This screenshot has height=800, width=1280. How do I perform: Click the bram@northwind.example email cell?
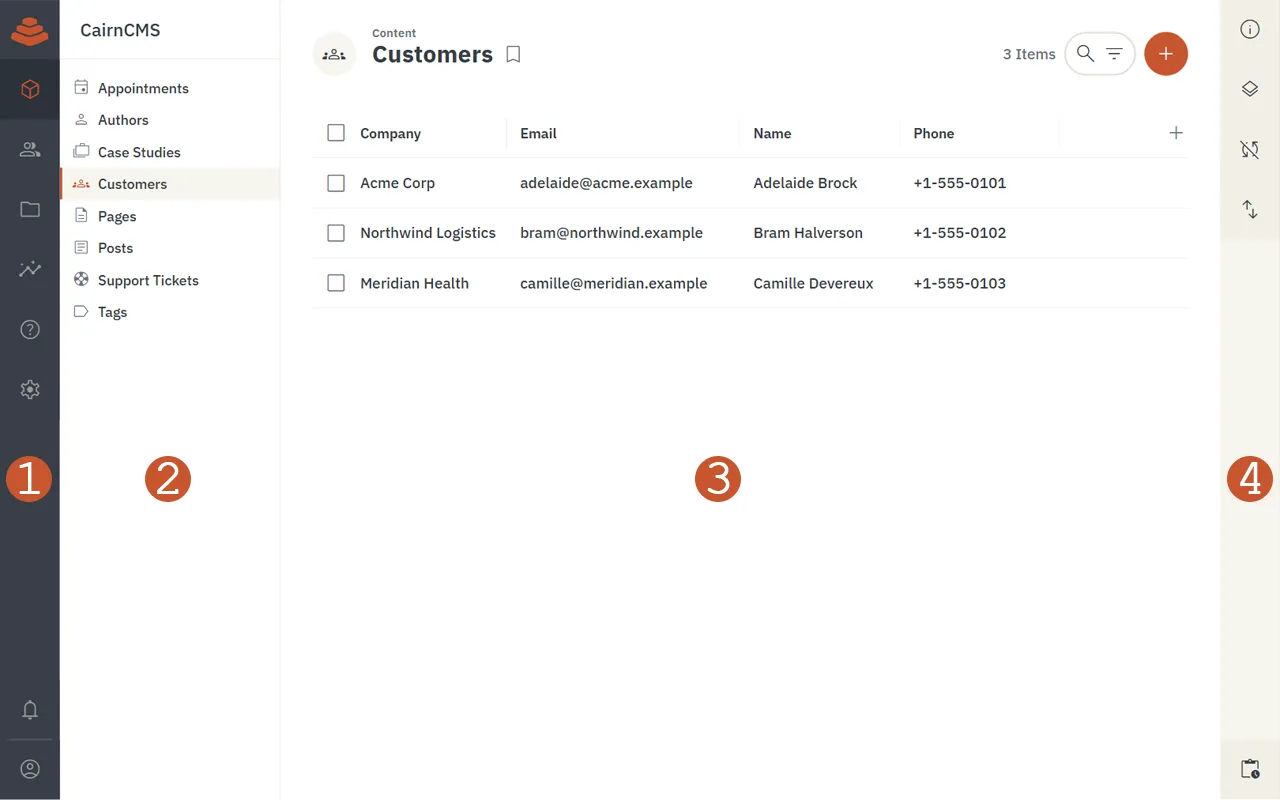coord(611,233)
